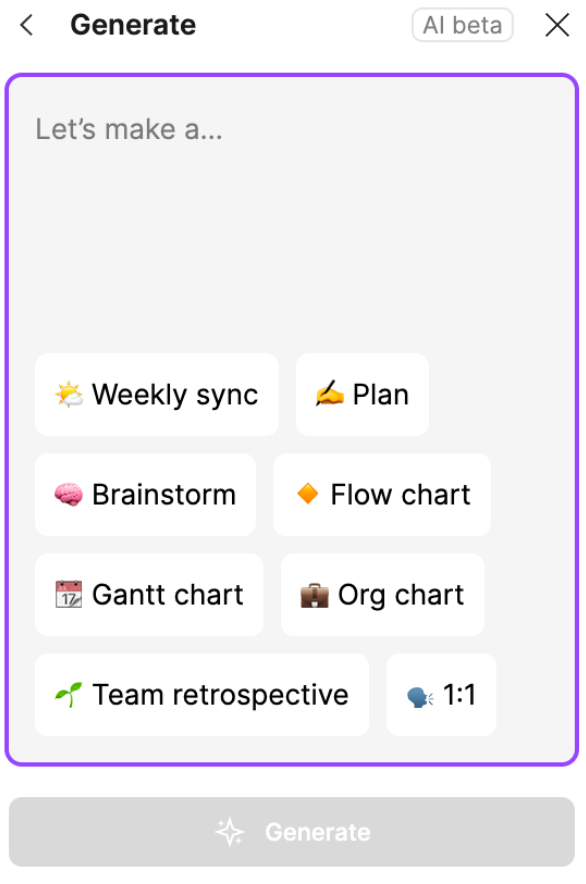Choose the Gantt chart suggestion

[x=149, y=595]
